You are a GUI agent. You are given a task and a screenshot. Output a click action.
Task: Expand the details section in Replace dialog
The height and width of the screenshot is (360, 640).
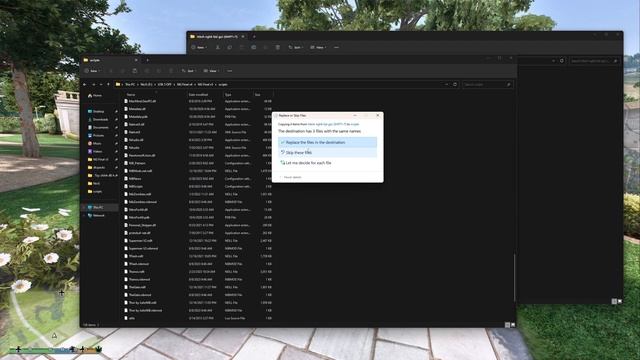point(291,177)
